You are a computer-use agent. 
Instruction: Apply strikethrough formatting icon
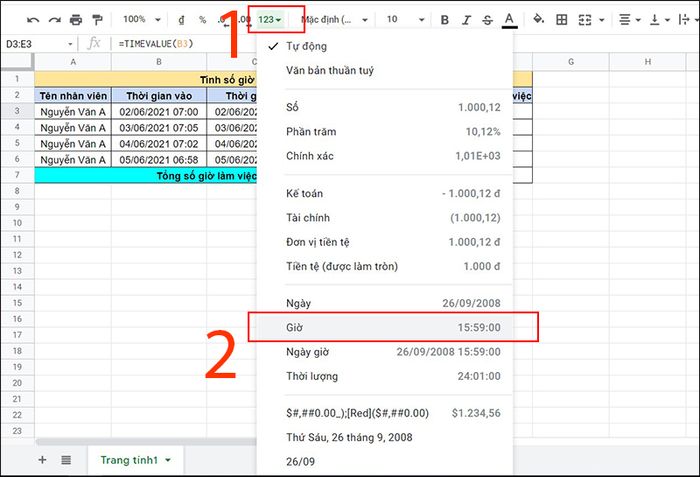[x=488, y=20]
